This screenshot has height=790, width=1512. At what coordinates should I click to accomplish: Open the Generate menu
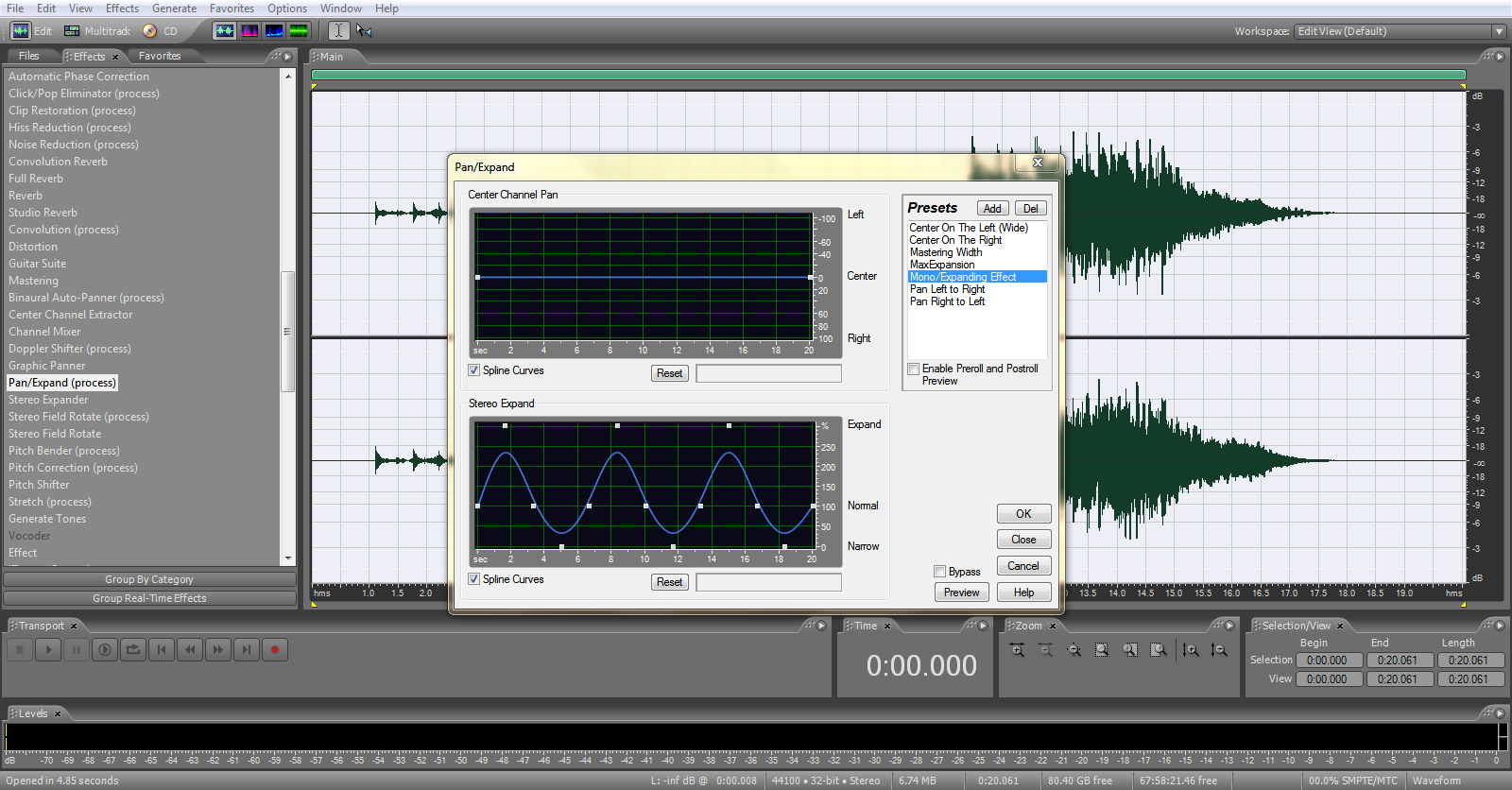[174, 9]
